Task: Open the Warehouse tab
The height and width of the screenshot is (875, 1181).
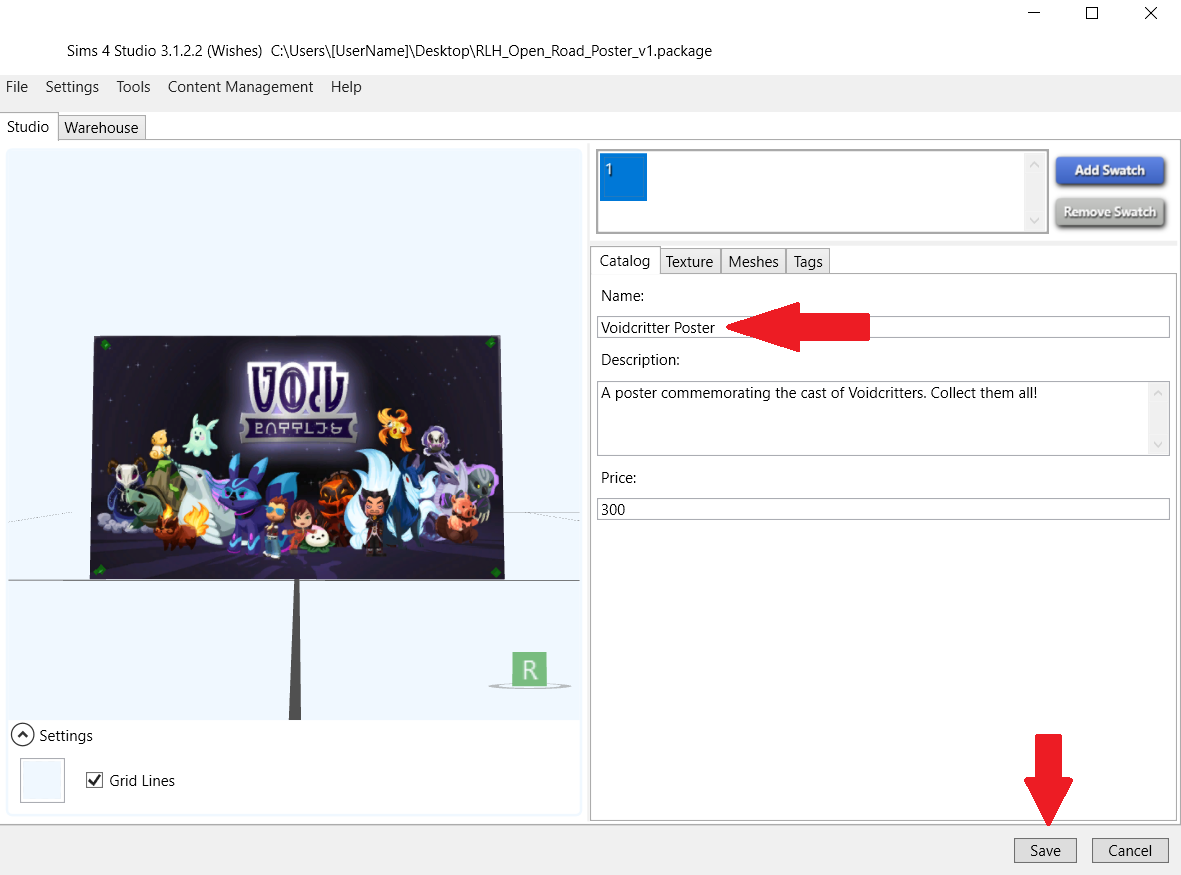Action: coord(101,127)
